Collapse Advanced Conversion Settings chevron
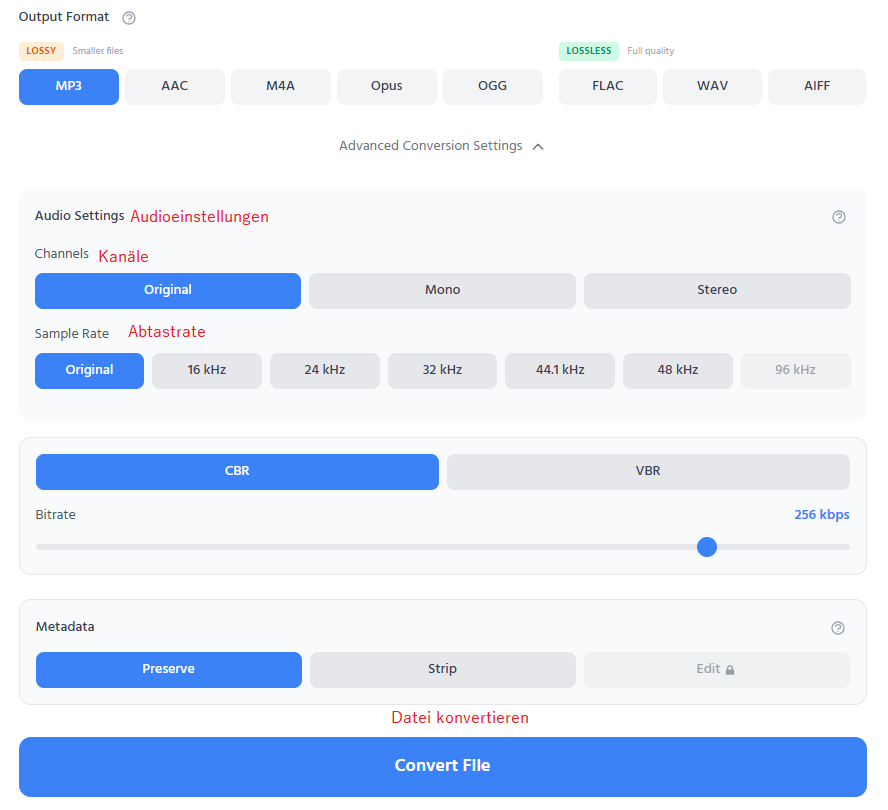The image size is (888, 810). point(538,147)
